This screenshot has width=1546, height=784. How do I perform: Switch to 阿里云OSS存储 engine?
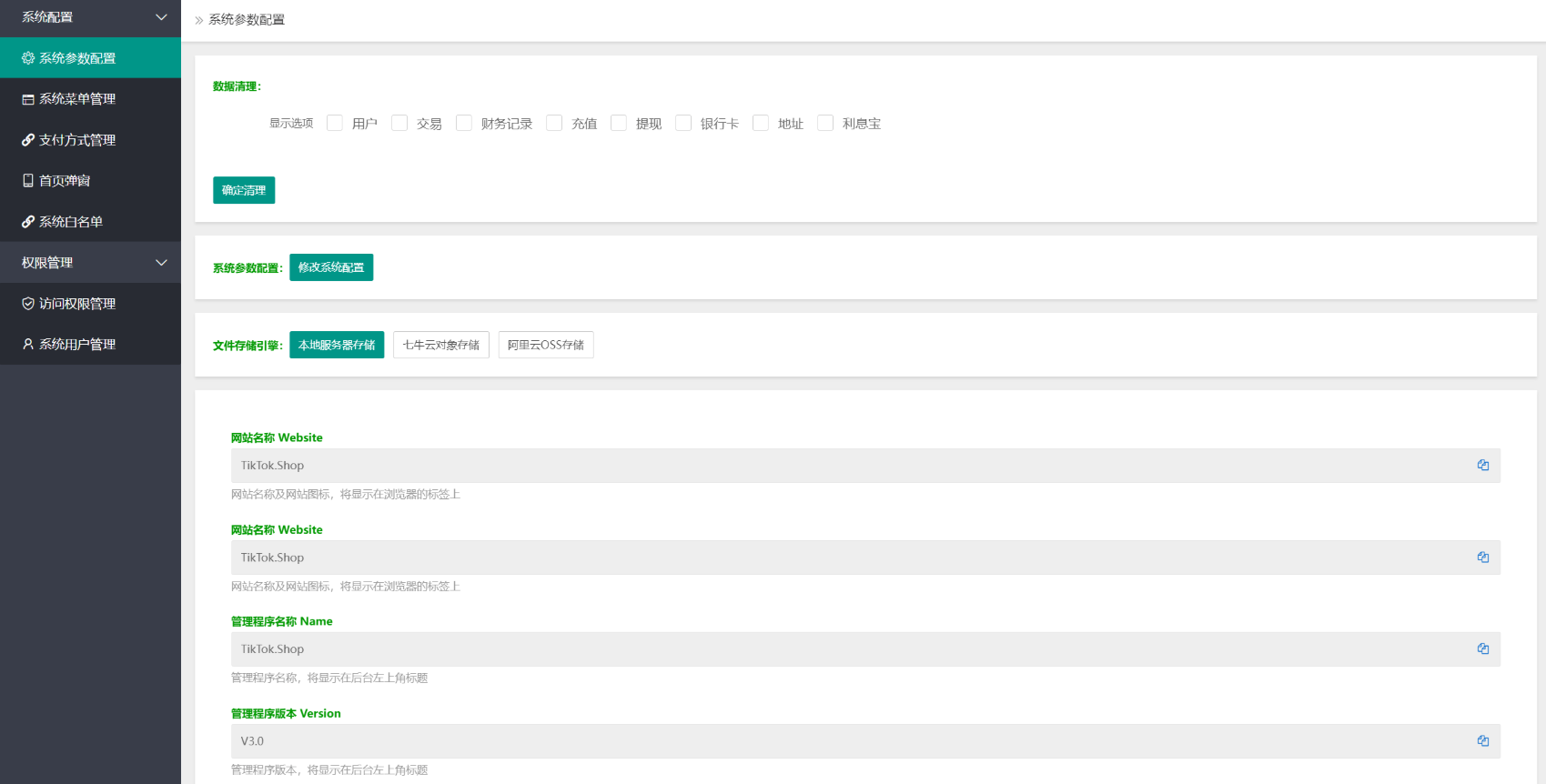pyautogui.click(x=546, y=345)
